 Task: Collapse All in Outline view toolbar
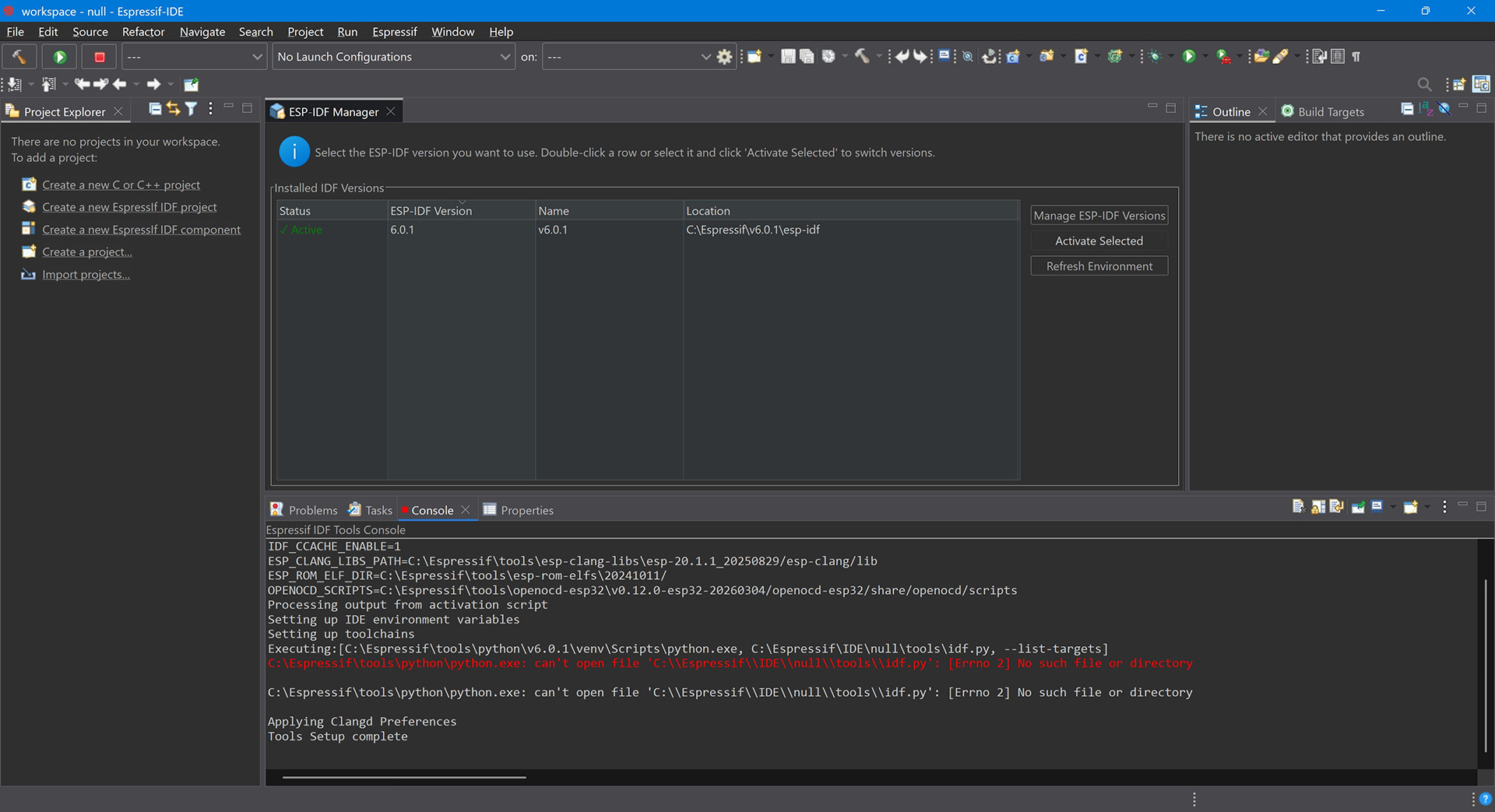click(1407, 109)
